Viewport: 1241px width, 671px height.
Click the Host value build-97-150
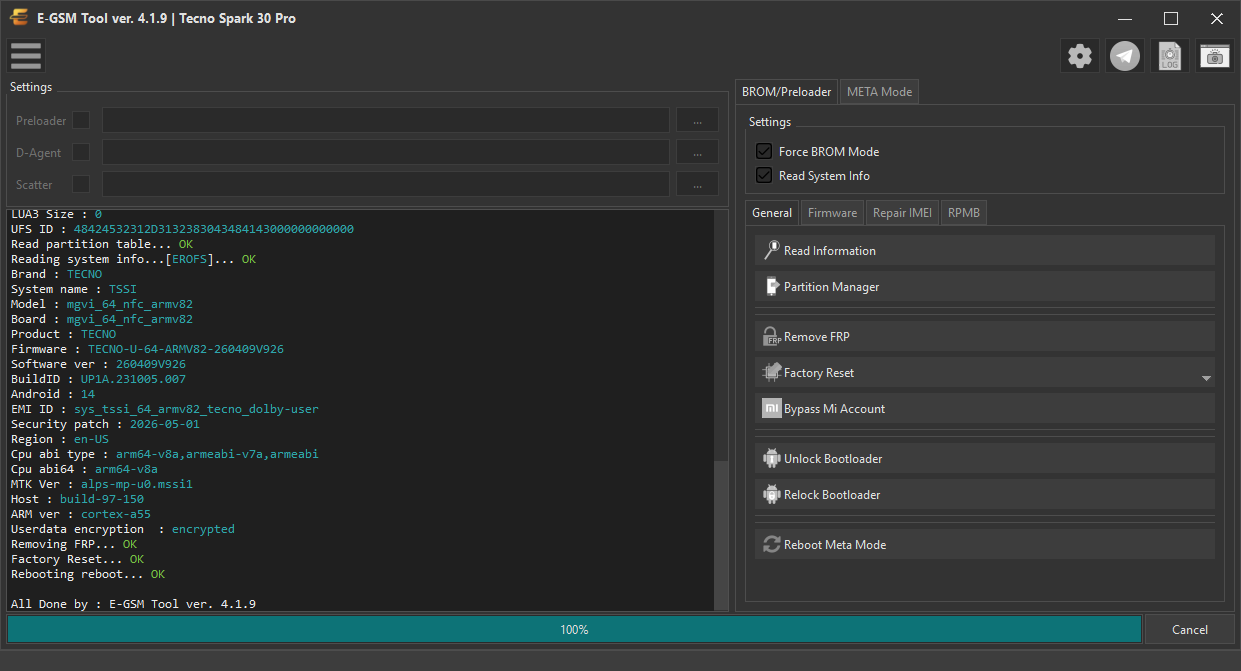coord(101,499)
